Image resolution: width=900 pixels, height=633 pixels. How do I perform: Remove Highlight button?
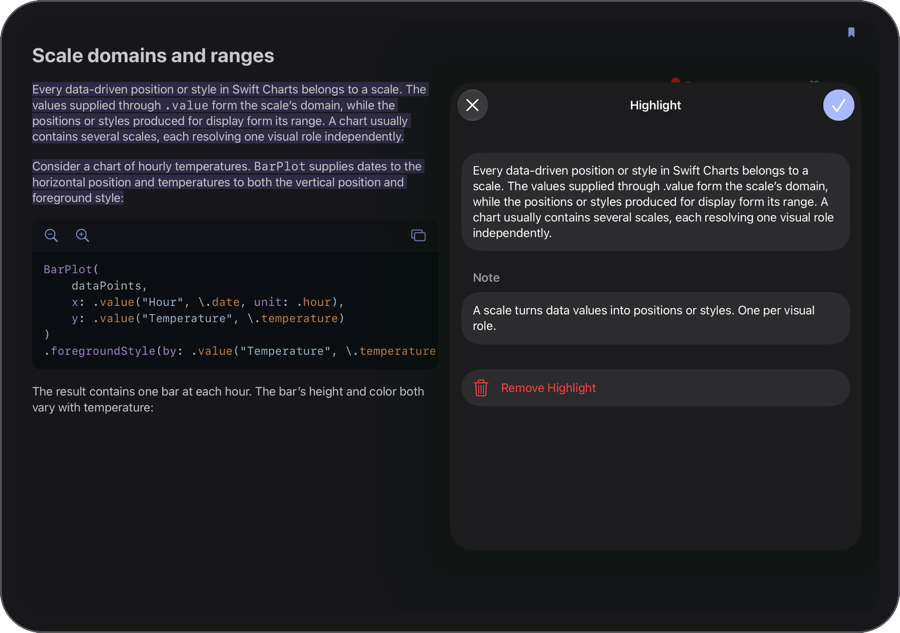pyautogui.click(x=655, y=388)
